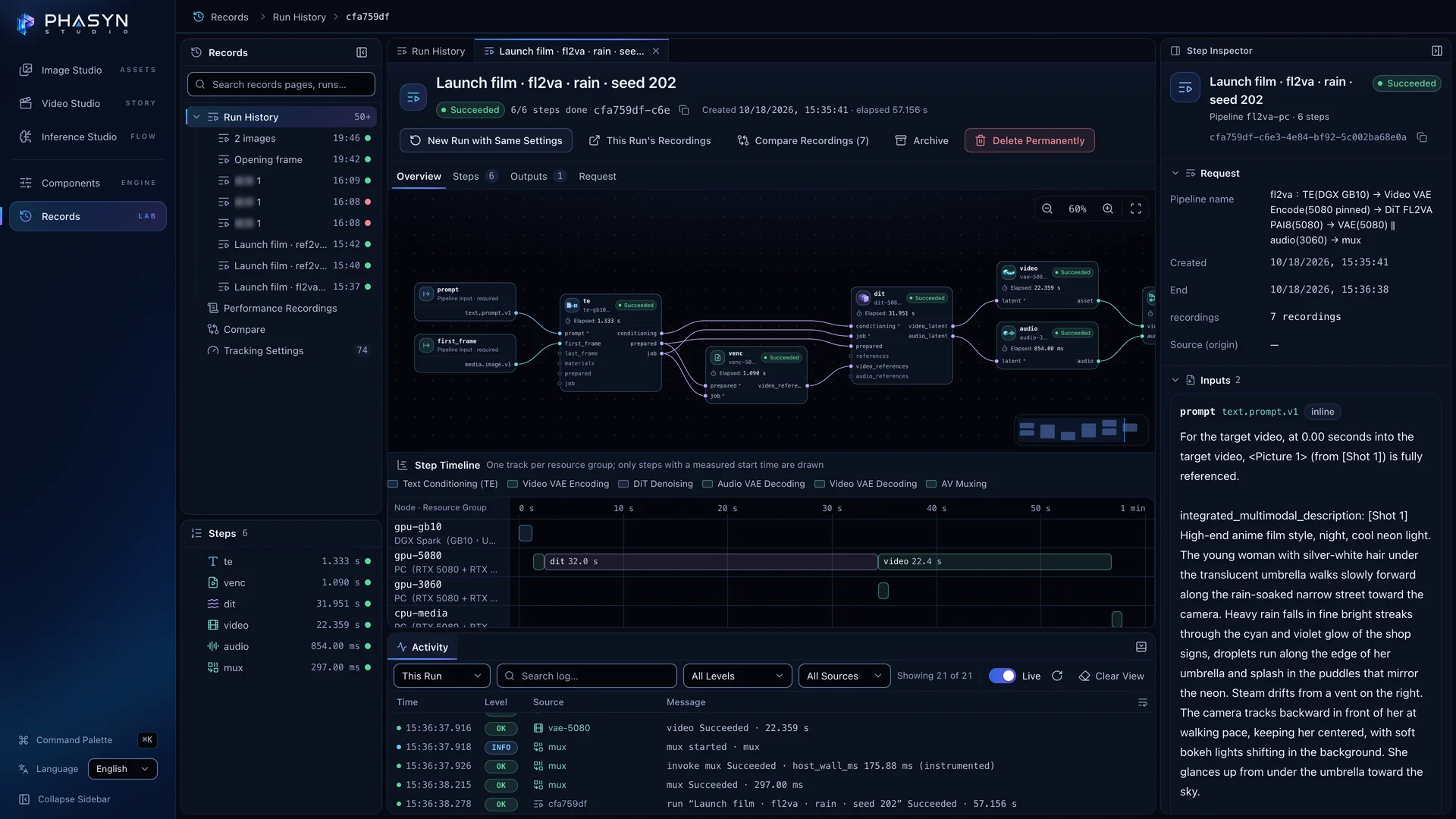Fit pipeline graph to fullscreen
This screenshot has width=1456, height=819.
(1136, 209)
